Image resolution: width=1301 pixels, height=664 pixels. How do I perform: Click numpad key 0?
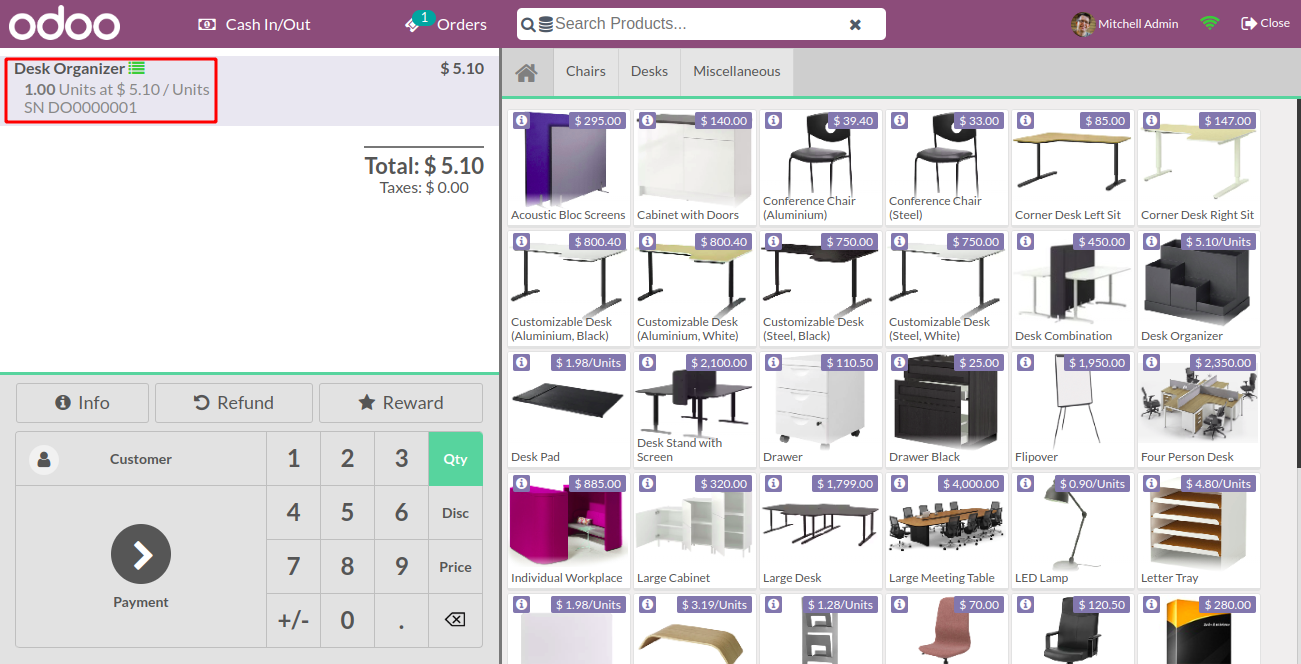pos(347,620)
